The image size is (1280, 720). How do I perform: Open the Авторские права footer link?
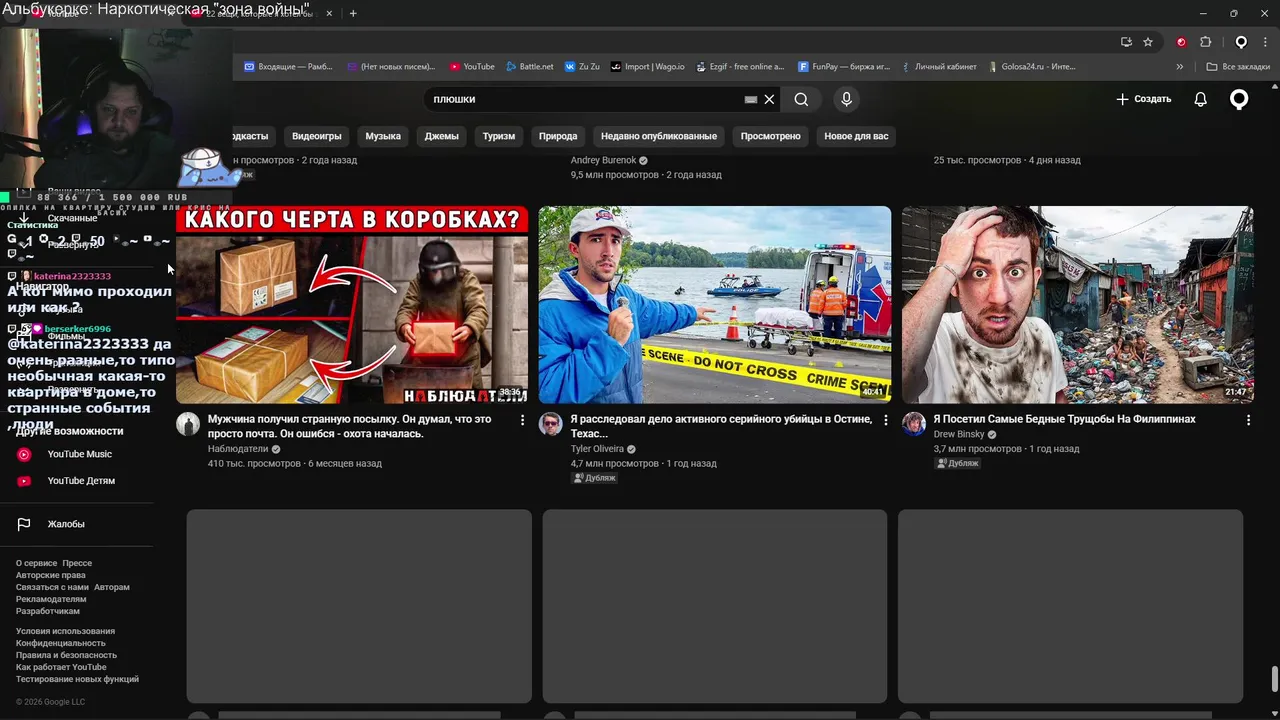coord(50,575)
